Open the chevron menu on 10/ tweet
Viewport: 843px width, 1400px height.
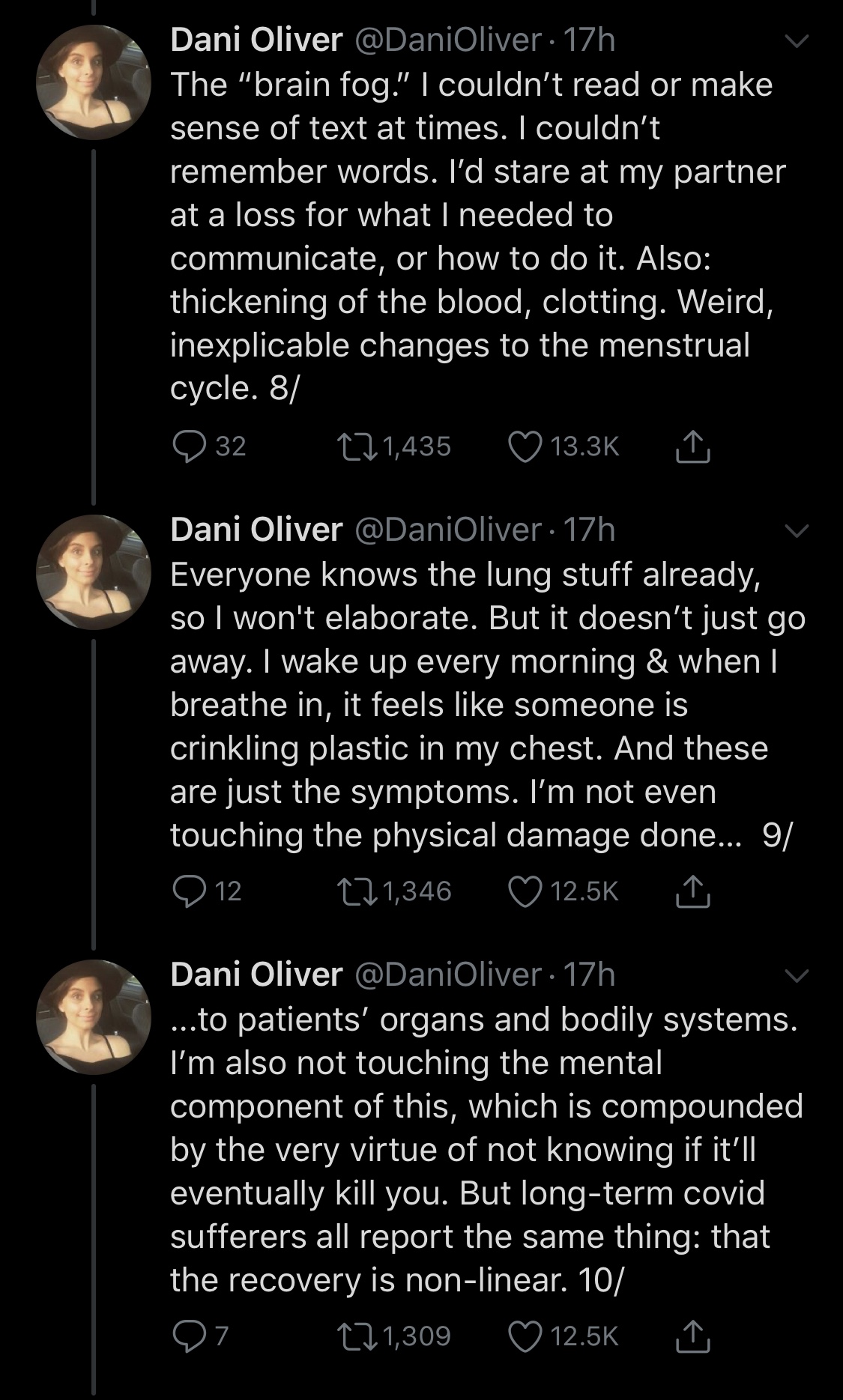797,976
